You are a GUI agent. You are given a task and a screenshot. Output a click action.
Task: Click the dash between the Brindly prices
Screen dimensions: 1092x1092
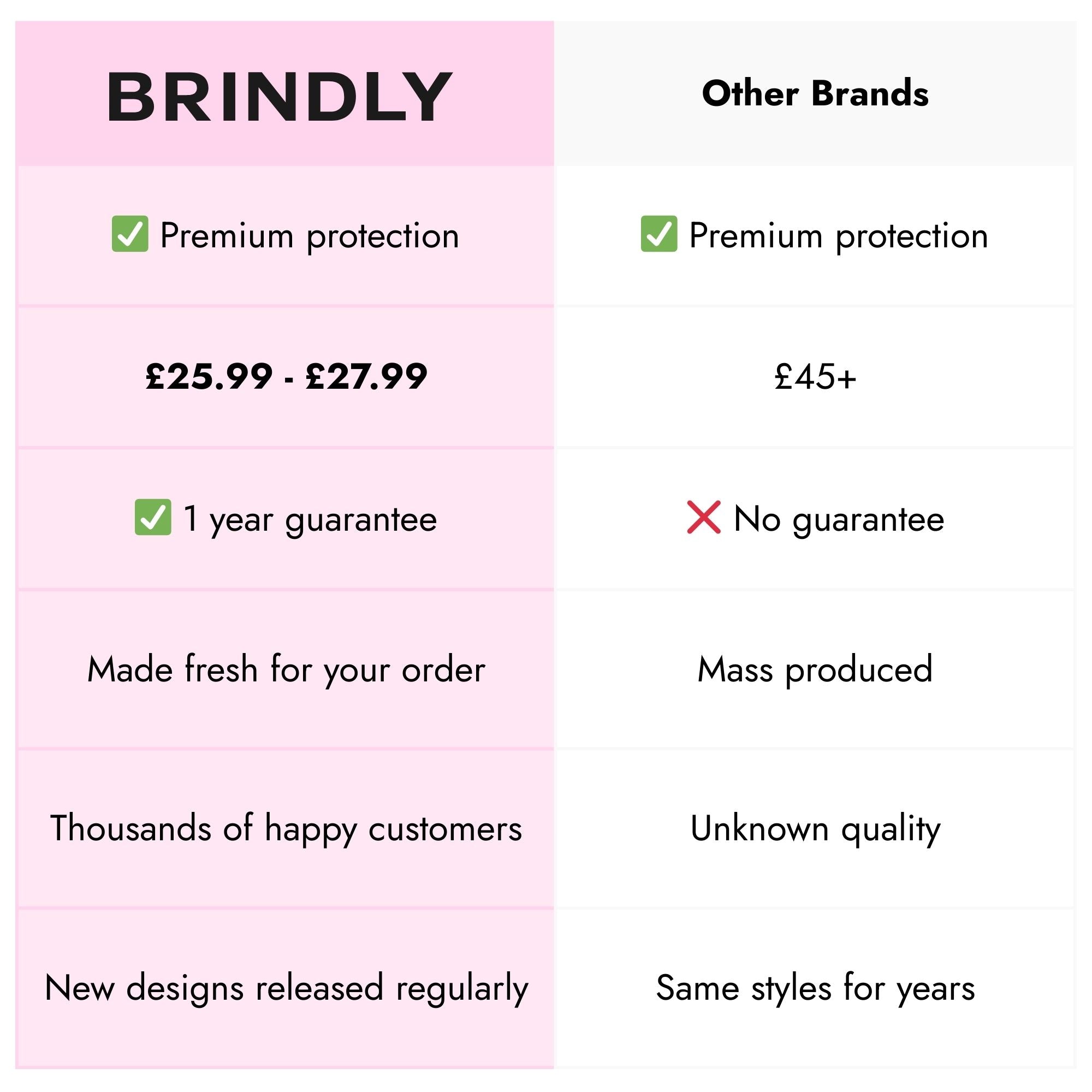pos(289,378)
